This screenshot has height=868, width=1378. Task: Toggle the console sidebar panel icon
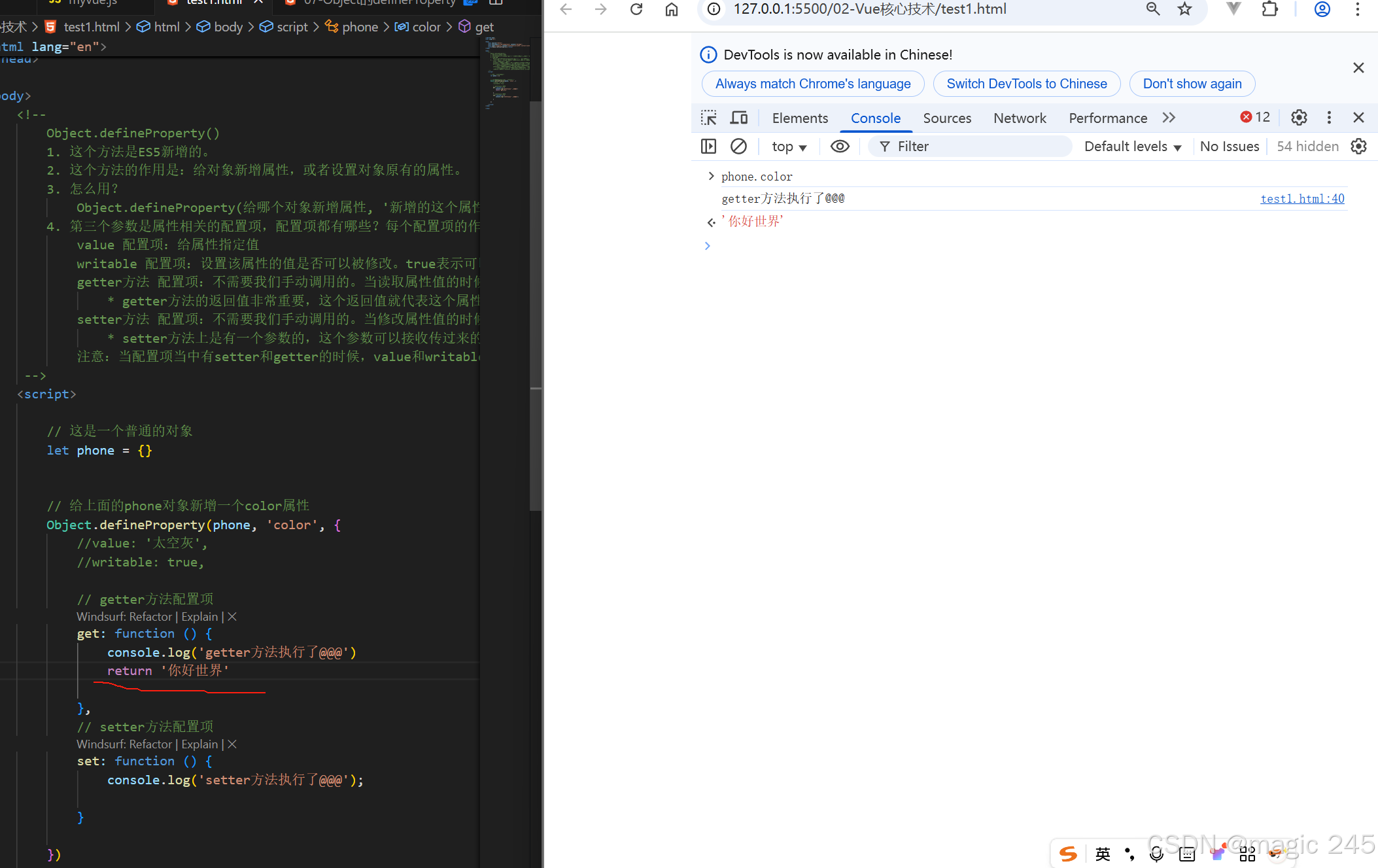[708, 147]
